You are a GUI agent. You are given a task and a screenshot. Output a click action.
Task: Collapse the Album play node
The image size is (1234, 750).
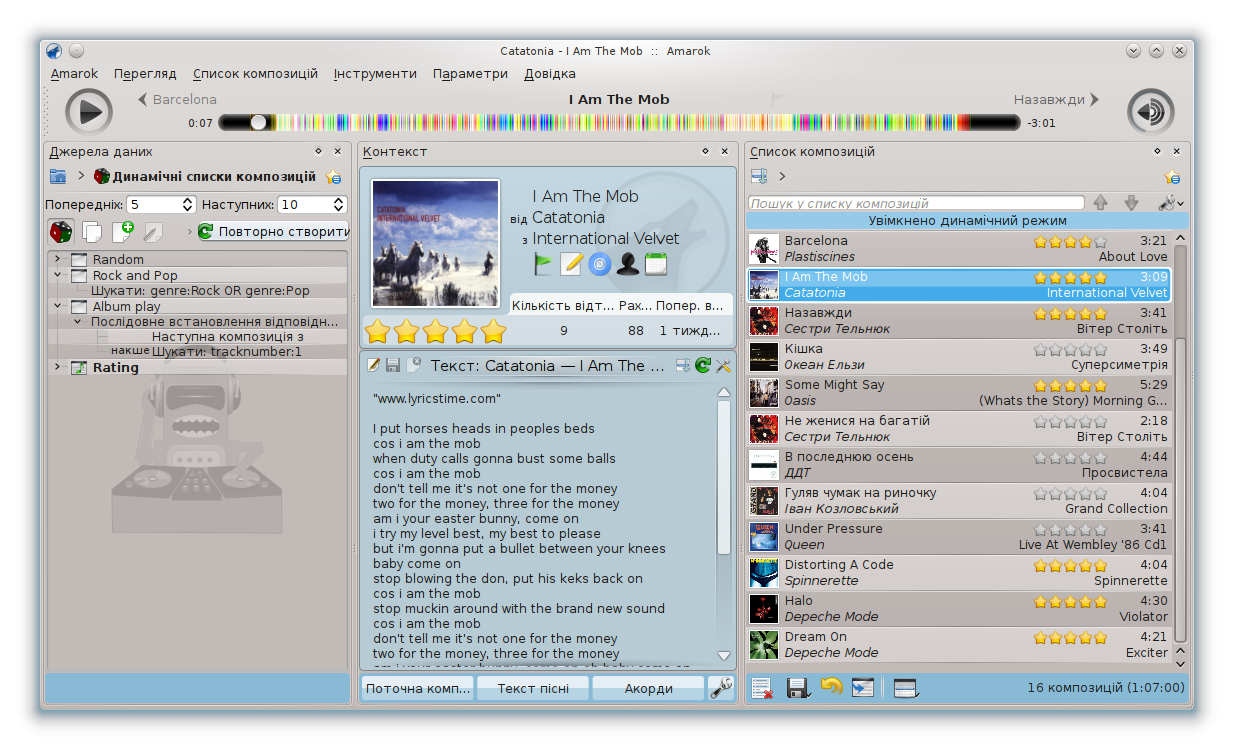57,306
